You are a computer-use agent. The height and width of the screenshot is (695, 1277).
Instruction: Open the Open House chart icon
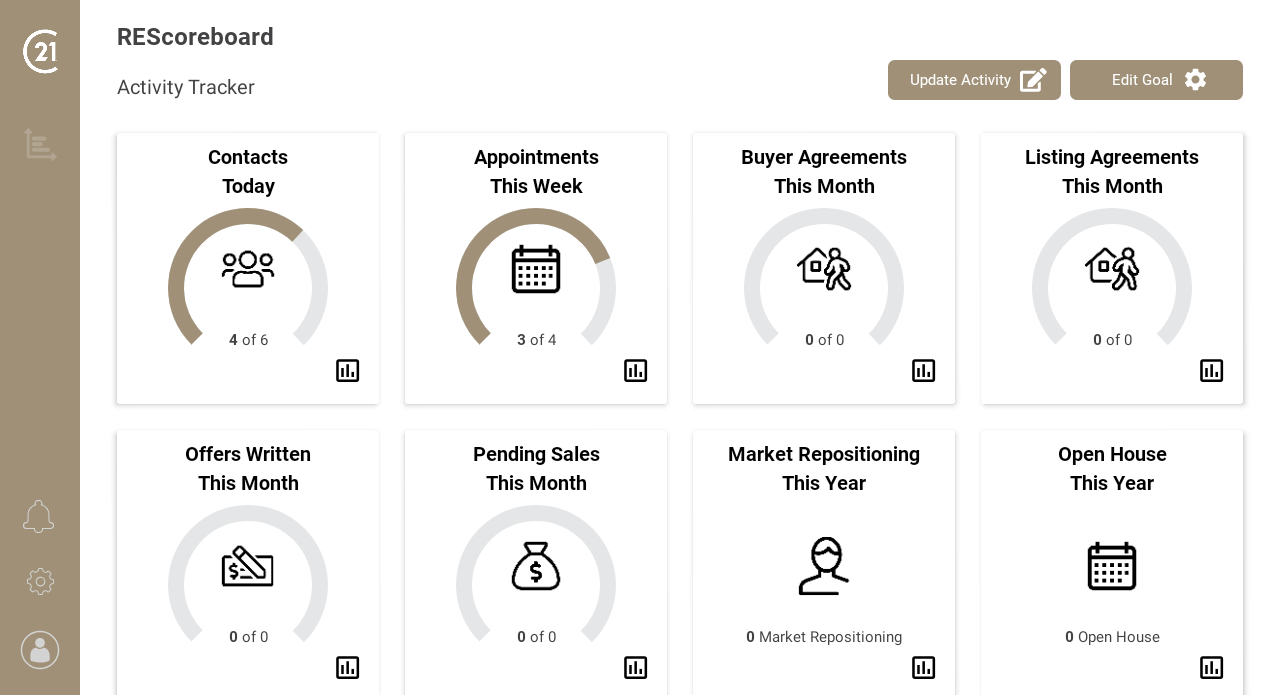[x=1211, y=668]
